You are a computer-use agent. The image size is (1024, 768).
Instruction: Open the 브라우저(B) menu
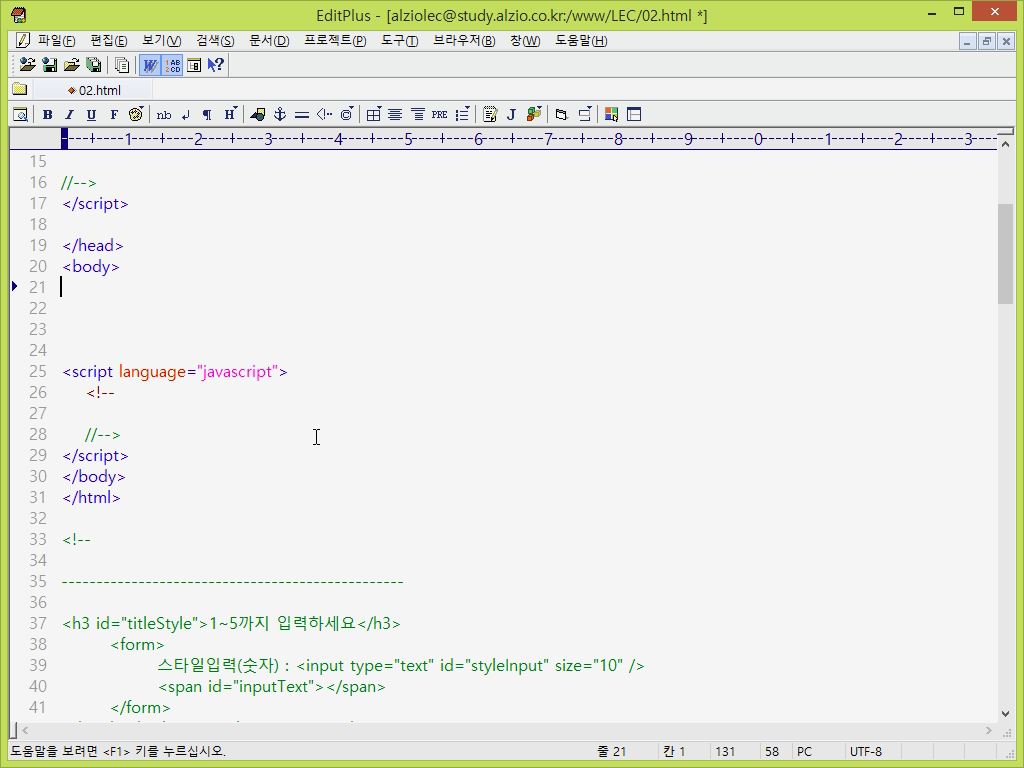tap(464, 40)
